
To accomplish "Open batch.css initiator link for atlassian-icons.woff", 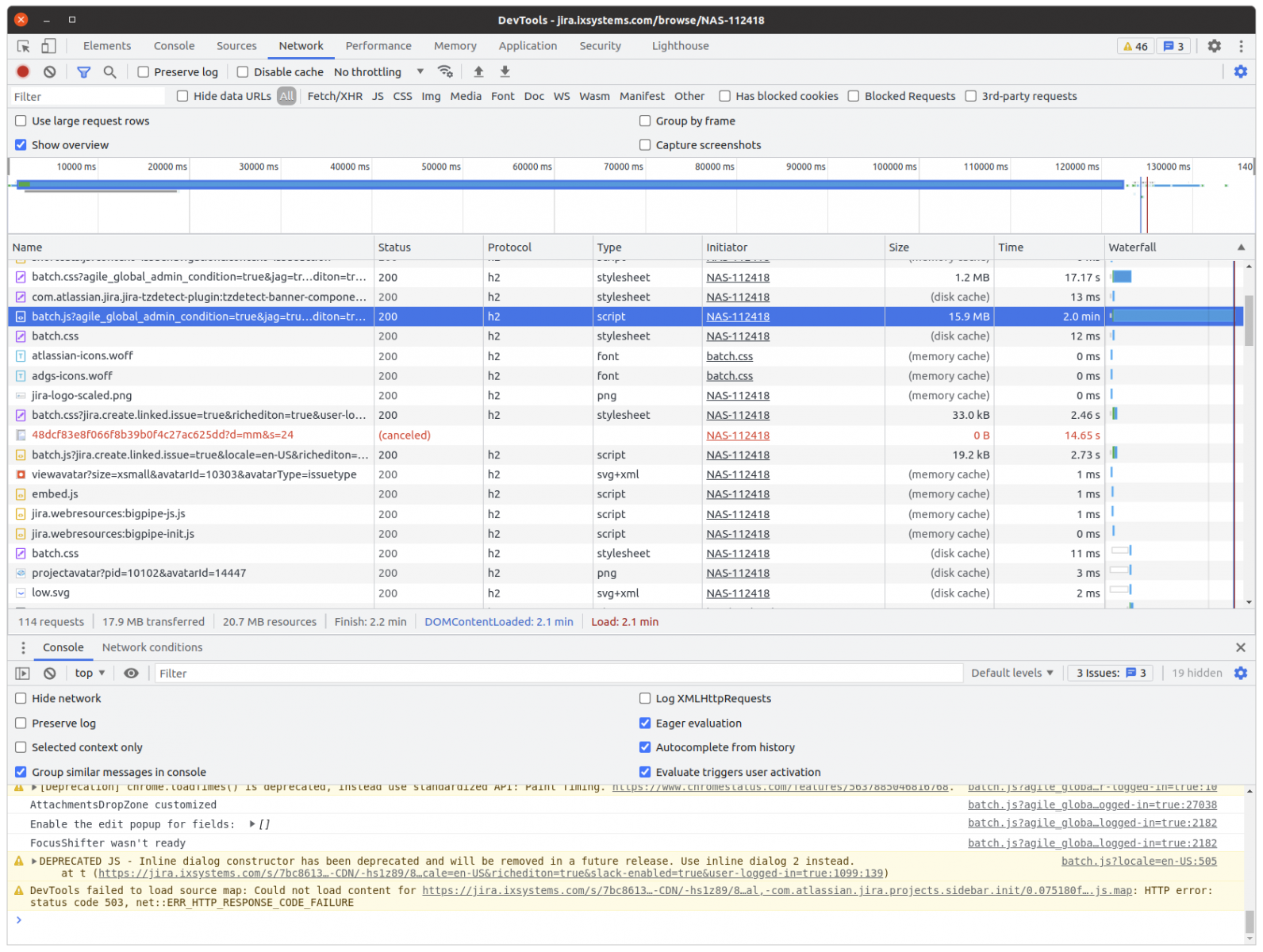I will [x=730, y=356].
